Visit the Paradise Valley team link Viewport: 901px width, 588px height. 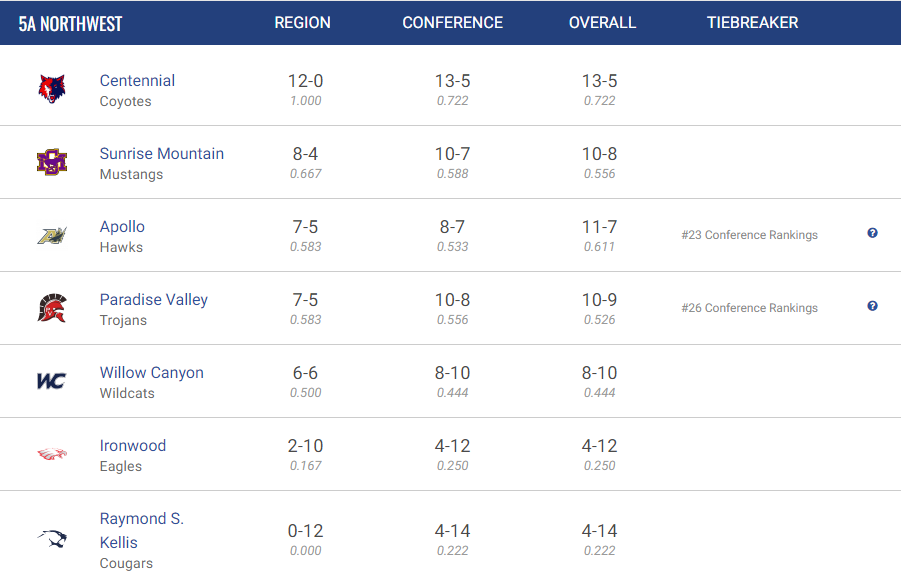[153, 299]
